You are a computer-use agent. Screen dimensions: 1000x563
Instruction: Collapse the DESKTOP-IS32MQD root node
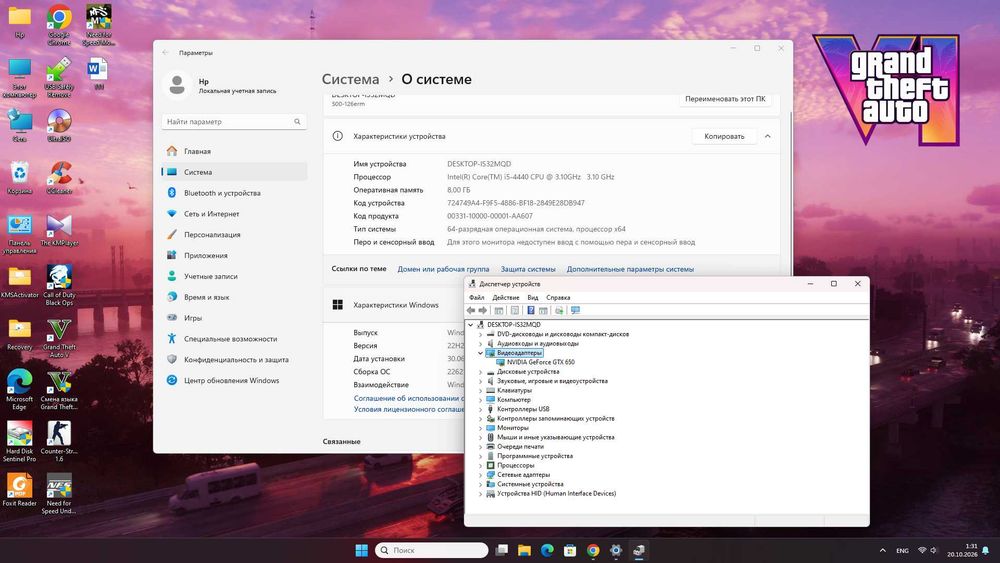pyautogui.click(x=471, y=325)
